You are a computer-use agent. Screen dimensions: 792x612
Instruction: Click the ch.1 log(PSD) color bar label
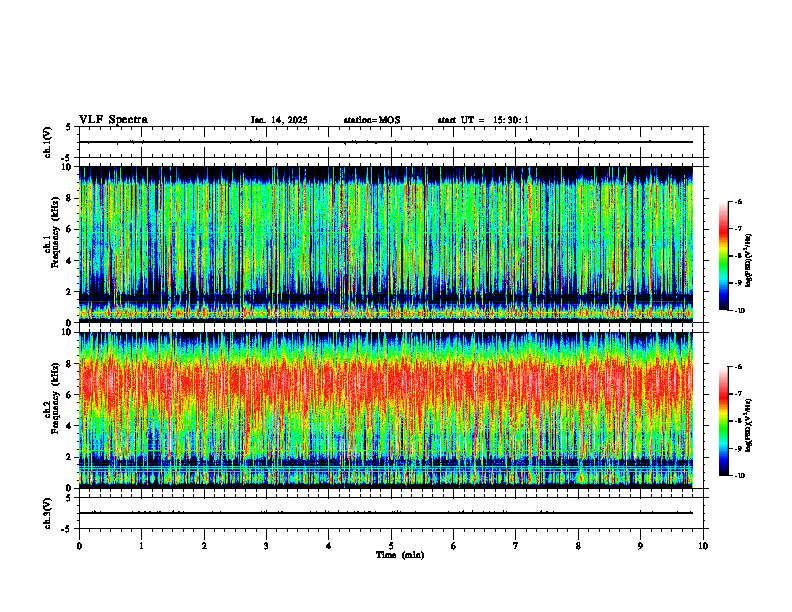pos(749,261)
